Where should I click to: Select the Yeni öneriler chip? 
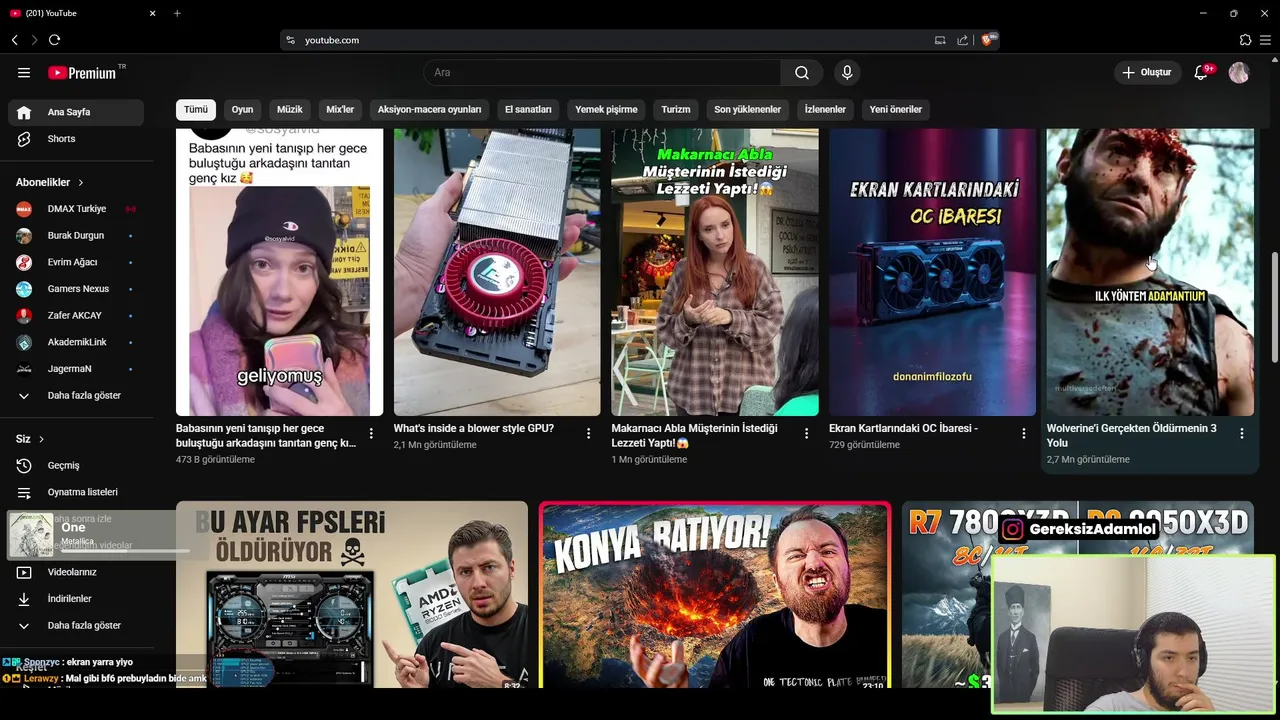pos(896,109)
